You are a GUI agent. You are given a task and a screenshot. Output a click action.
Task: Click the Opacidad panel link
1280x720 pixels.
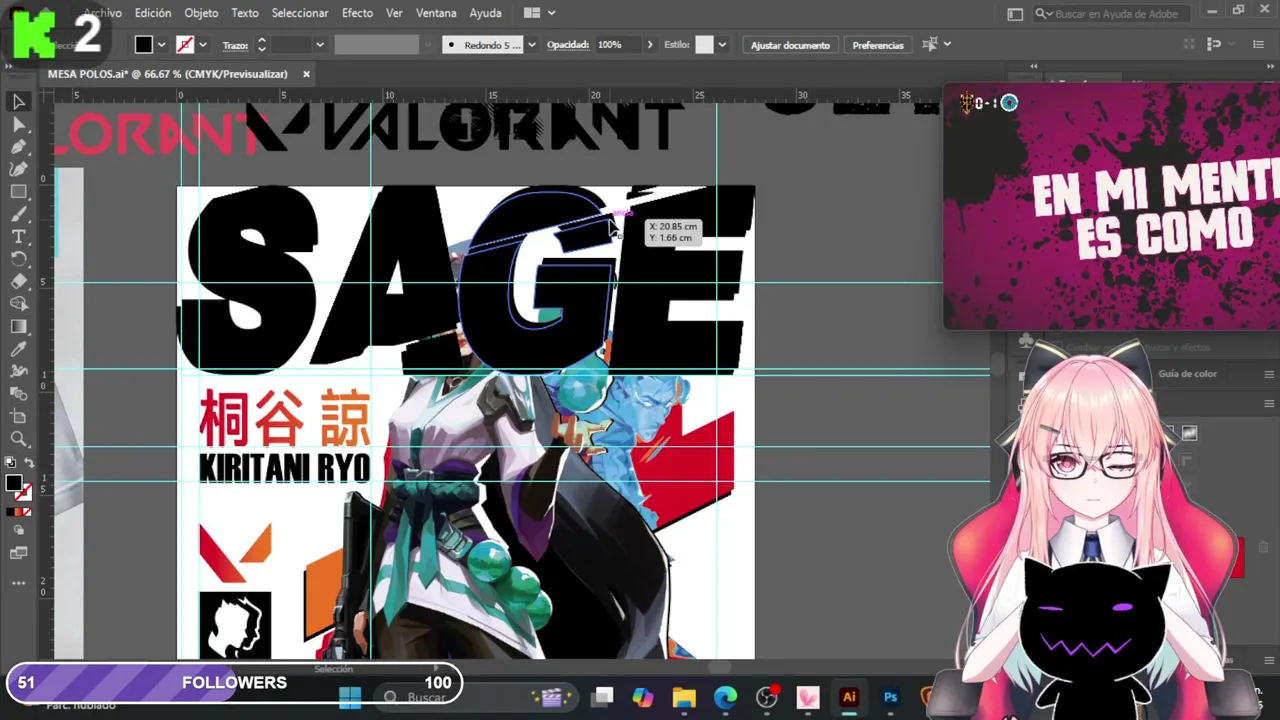(568, 45)
